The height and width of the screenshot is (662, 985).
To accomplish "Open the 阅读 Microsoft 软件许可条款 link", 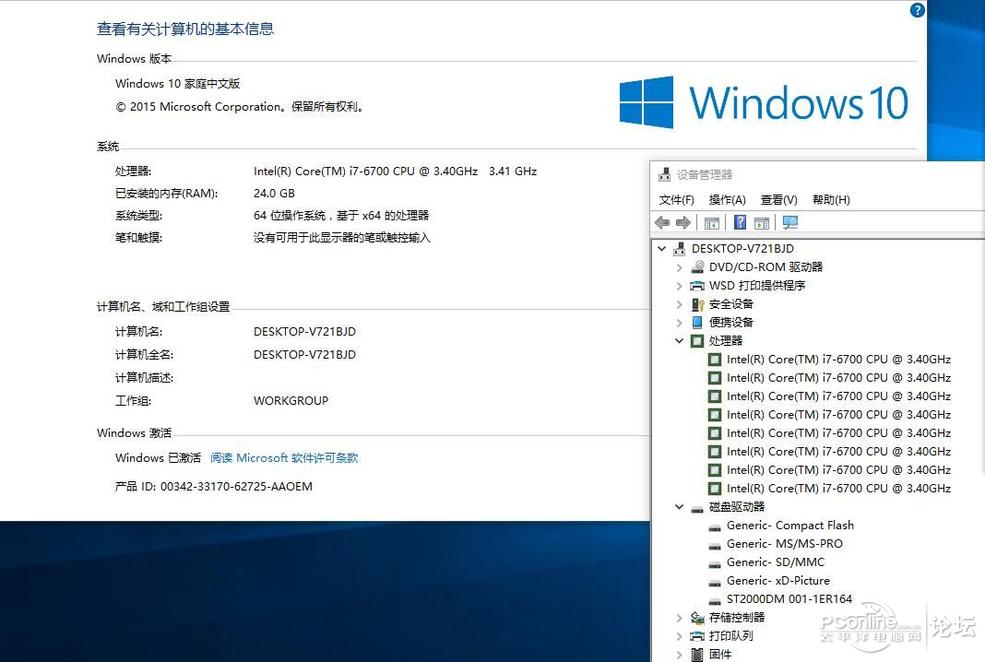I will [284, 458].
